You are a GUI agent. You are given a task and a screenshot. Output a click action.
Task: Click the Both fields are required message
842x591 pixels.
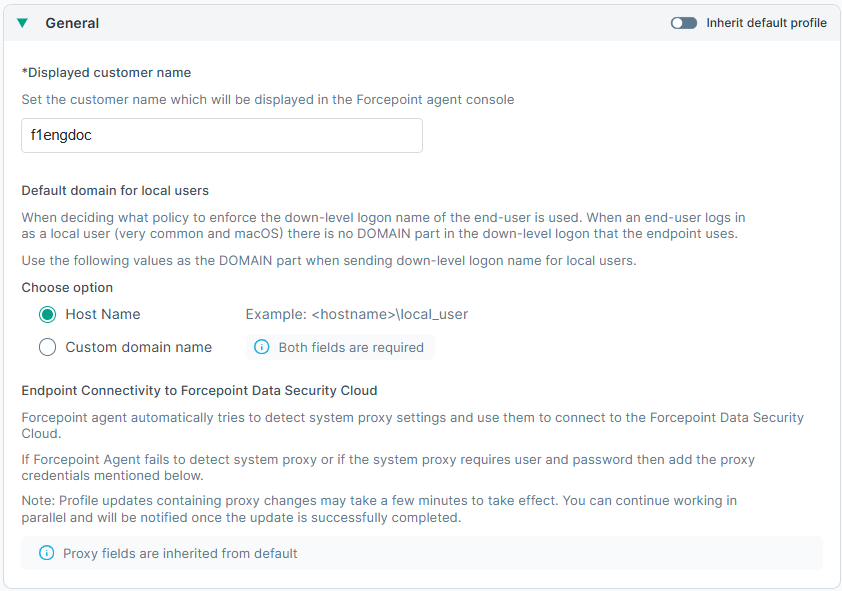point(351,348)
